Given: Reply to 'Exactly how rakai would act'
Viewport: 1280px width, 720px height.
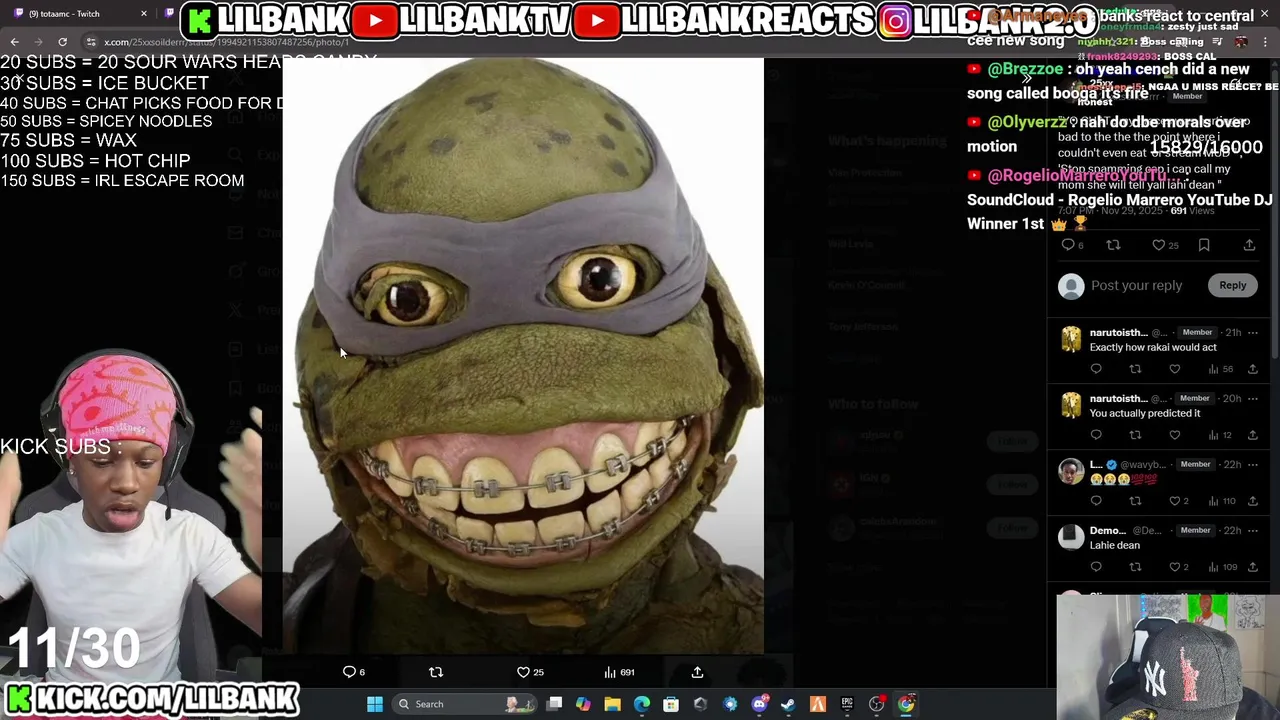Looking at the screenshot, I should point(1096,369).
